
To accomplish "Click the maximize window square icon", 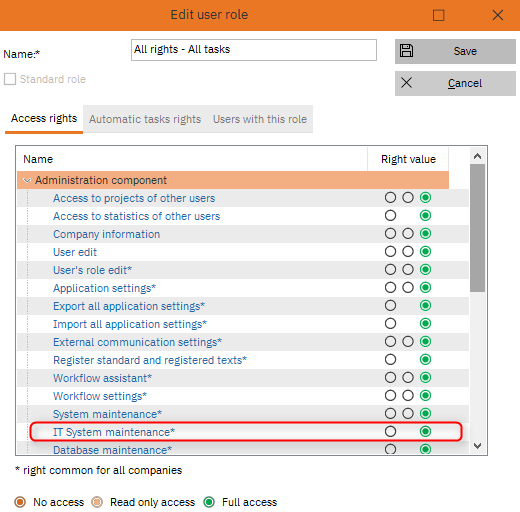I will 438,15.
